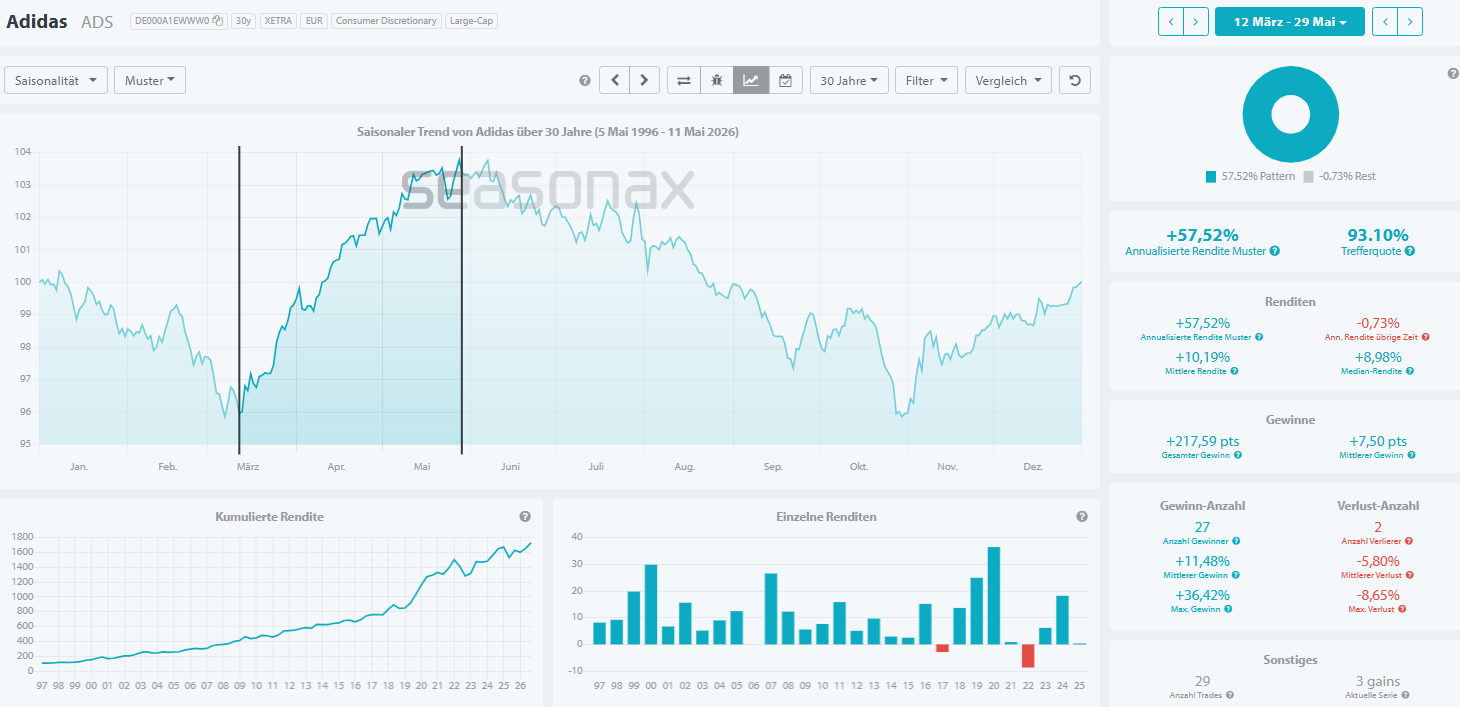Open help icon beside Max. Gewinn
1460x707 pixels.
pos(1228,609)
